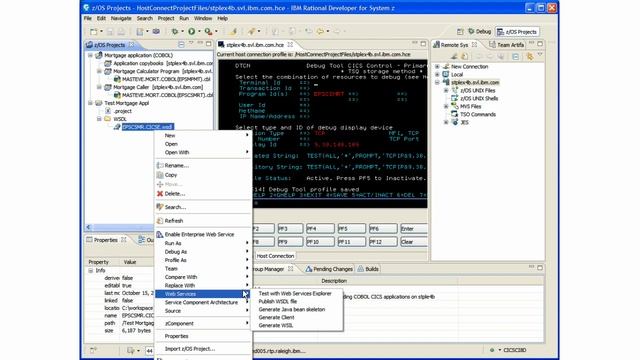Click the yellow navigation arrow toolbar icon
640x360 pixels.
tap(320, 31)
